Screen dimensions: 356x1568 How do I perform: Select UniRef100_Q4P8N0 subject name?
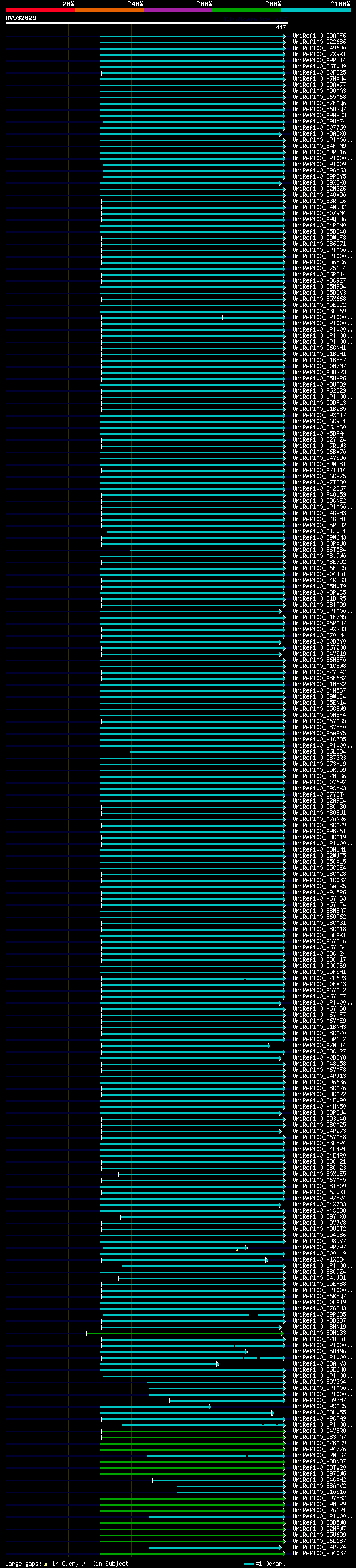click(319, 225)
